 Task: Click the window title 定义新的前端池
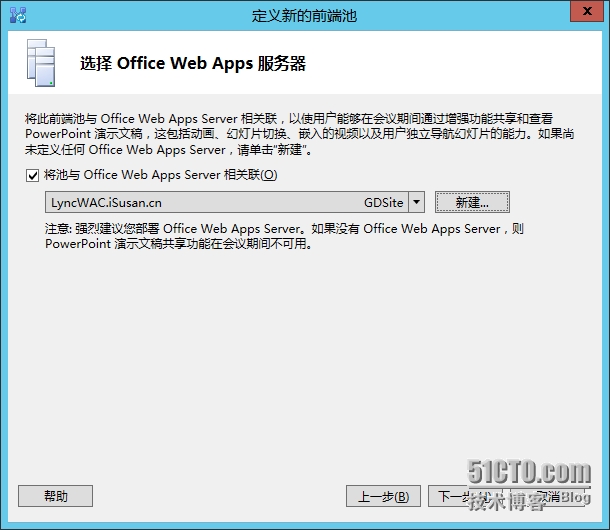click(x=304, y=16)
